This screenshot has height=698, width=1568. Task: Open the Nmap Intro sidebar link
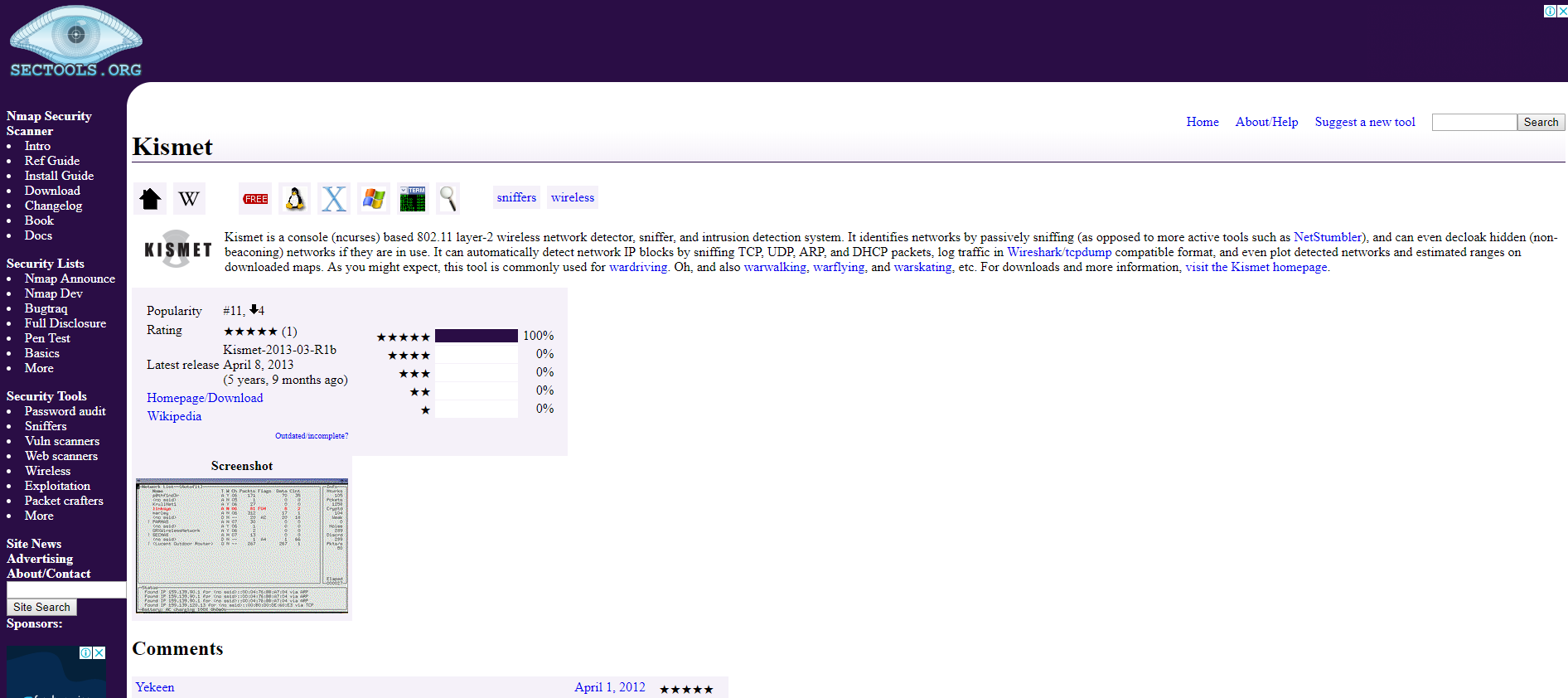(x=37, y=146)
